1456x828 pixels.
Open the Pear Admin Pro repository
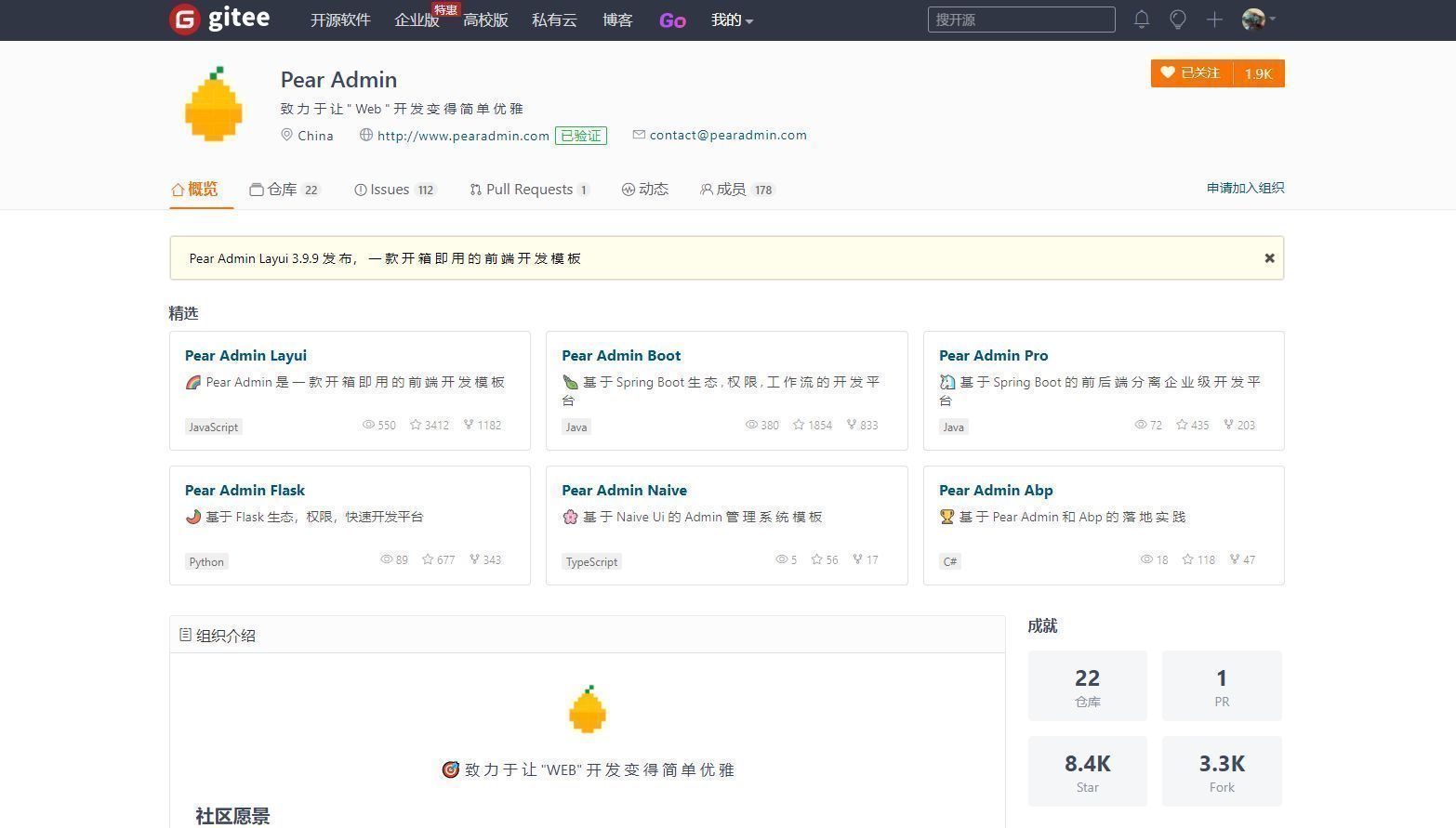(x=993, y=355)
